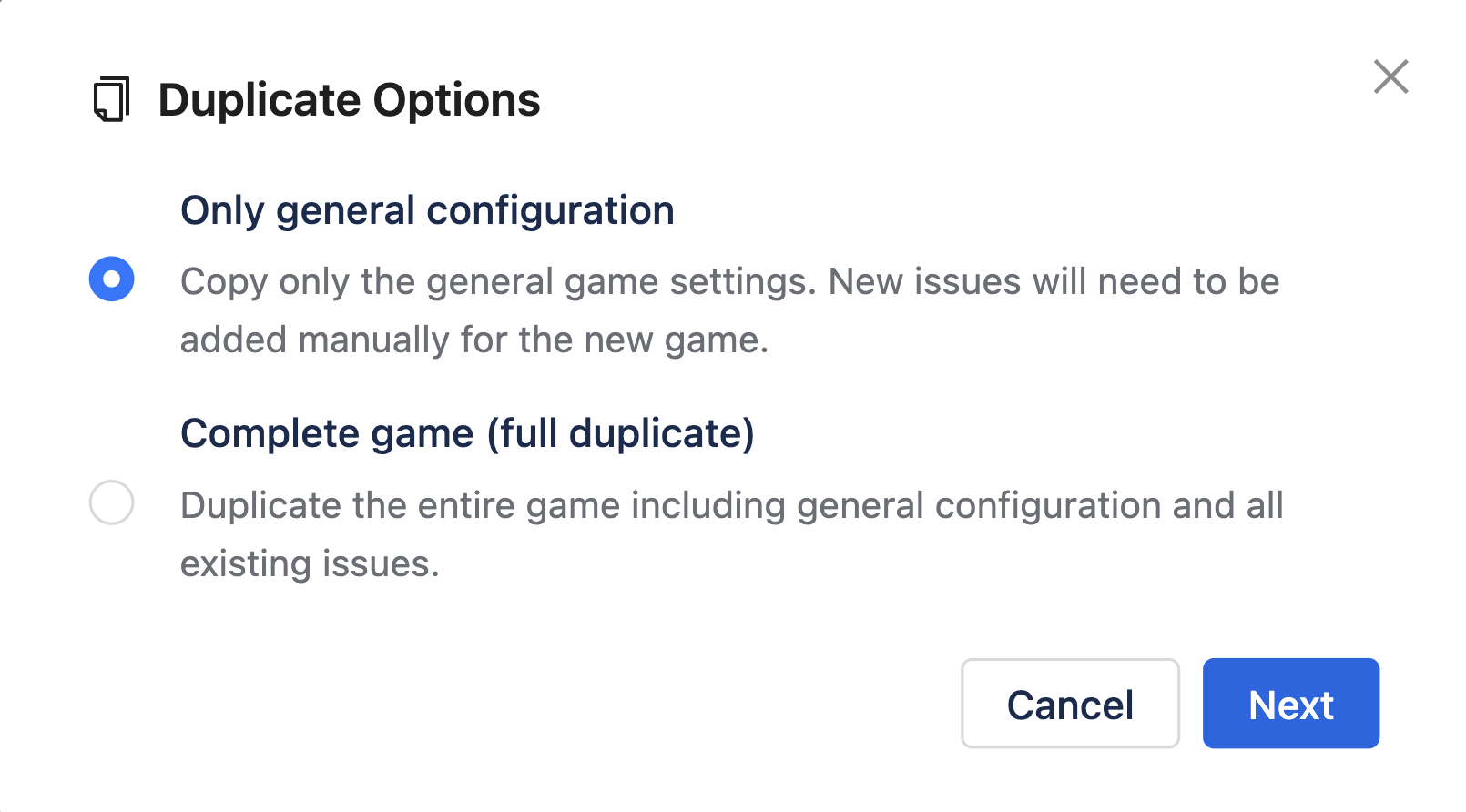This screenshot has height=812, width=1466.
Task: Click the "Complete game (full duplicate)" heading label
Action: pos(467,433)
